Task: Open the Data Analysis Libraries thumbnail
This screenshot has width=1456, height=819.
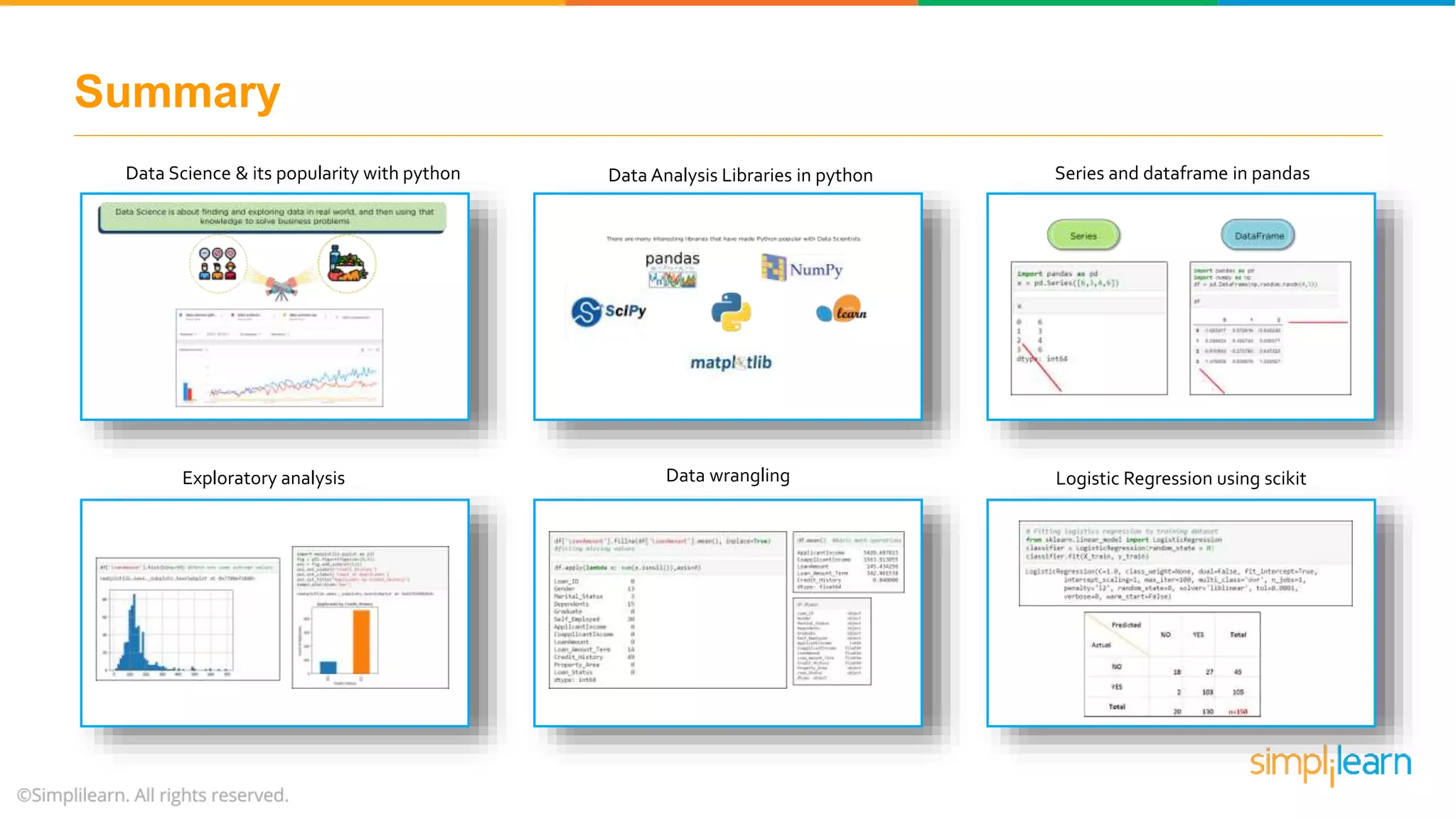Action: 728,306
